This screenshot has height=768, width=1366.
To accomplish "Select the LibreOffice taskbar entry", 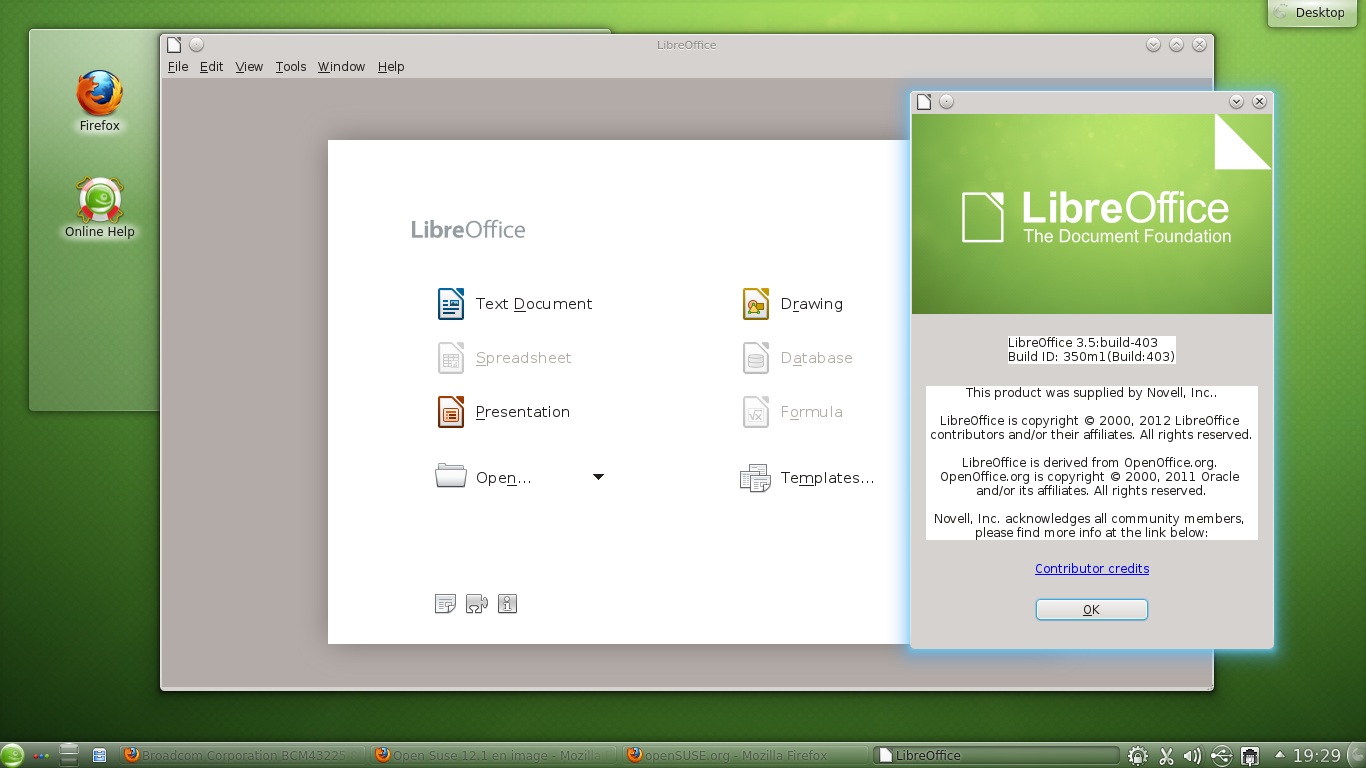I will [996, 755].
